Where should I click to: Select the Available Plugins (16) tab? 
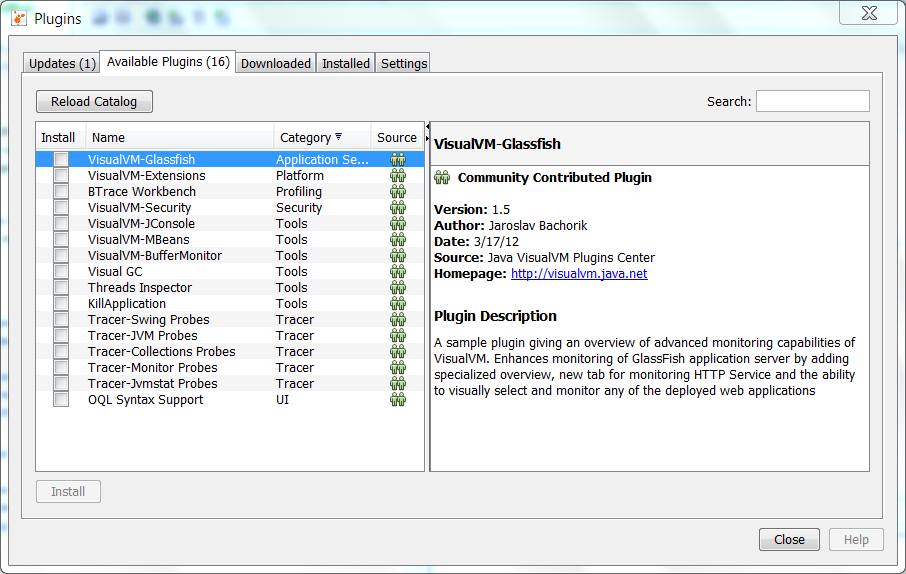click(x=168, y=62)
